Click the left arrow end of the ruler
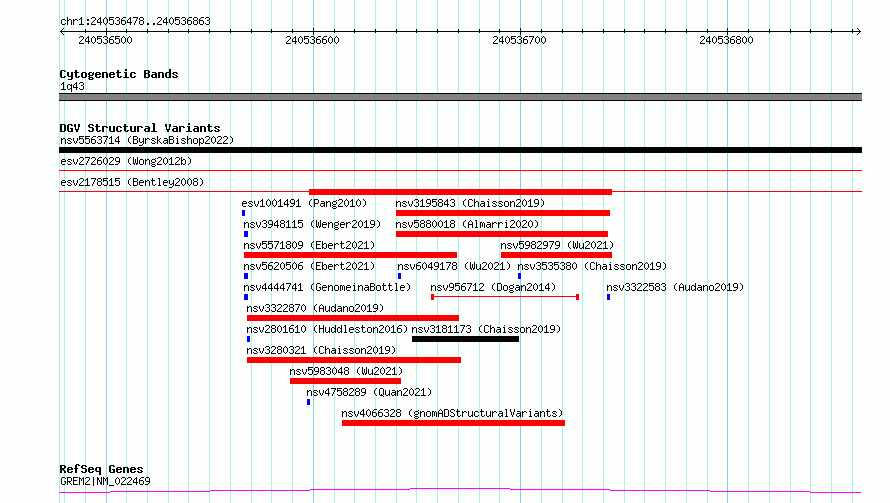This screenshot has height=503, width=890. (x=62, y=31)
